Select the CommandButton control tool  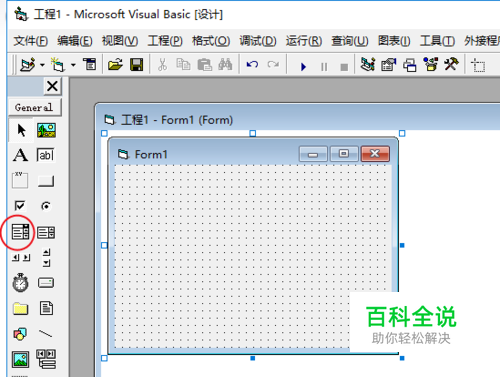46,181
